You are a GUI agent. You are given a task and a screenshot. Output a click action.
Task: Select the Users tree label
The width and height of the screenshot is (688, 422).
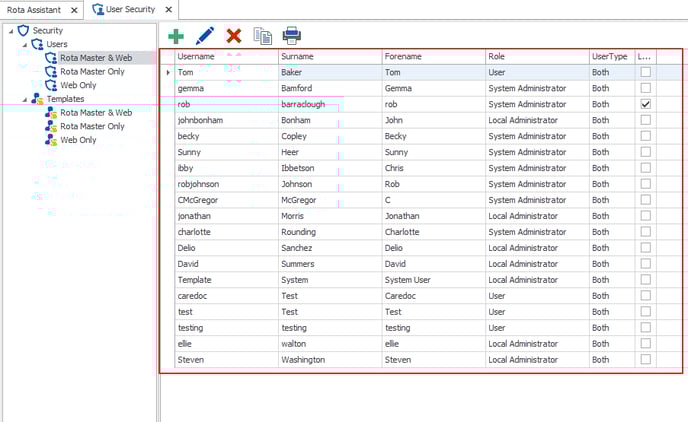tap(57, 44)
